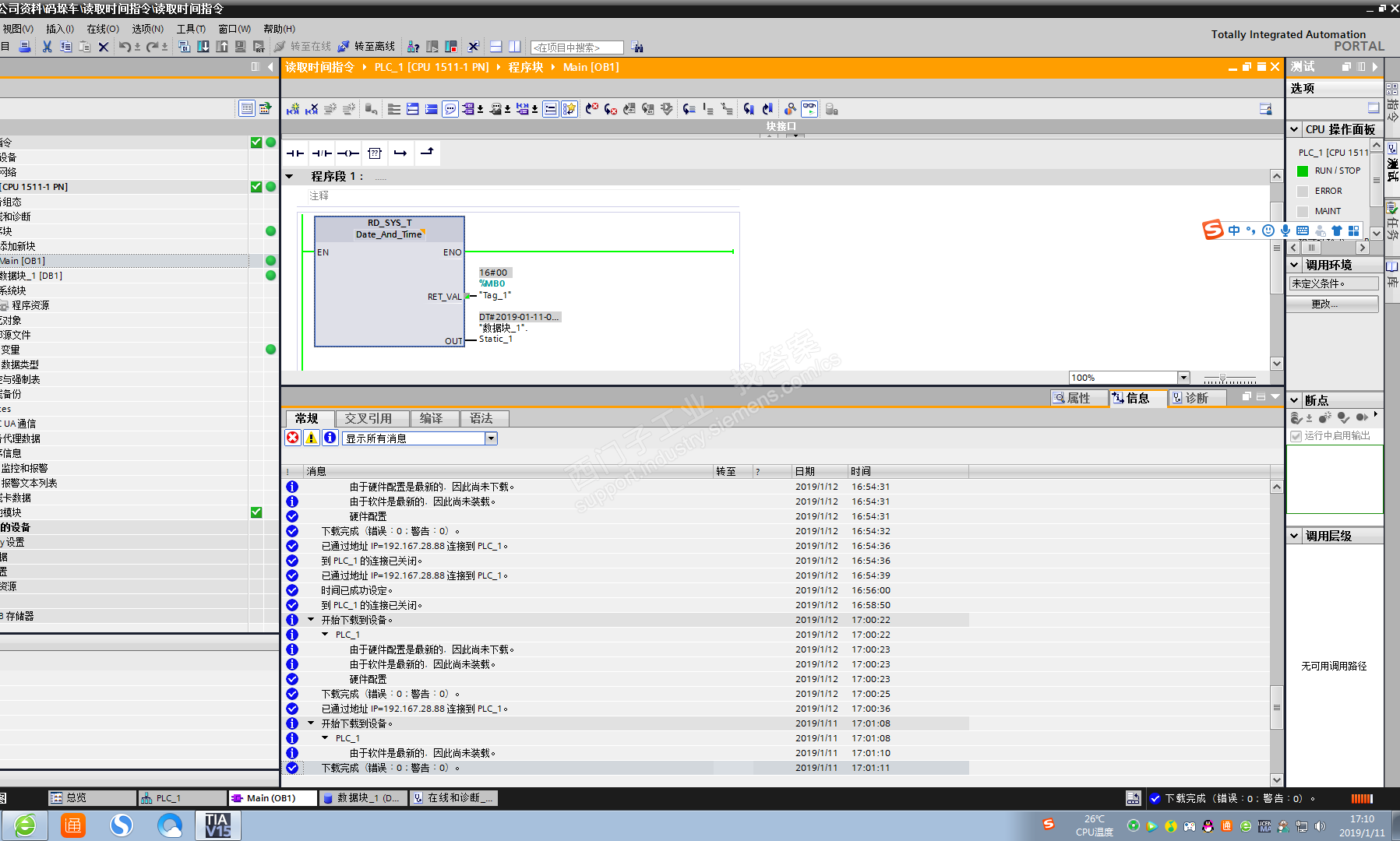Collapse the 断点 section
Screen dimensions: 1400x841
click(1294, 399)
